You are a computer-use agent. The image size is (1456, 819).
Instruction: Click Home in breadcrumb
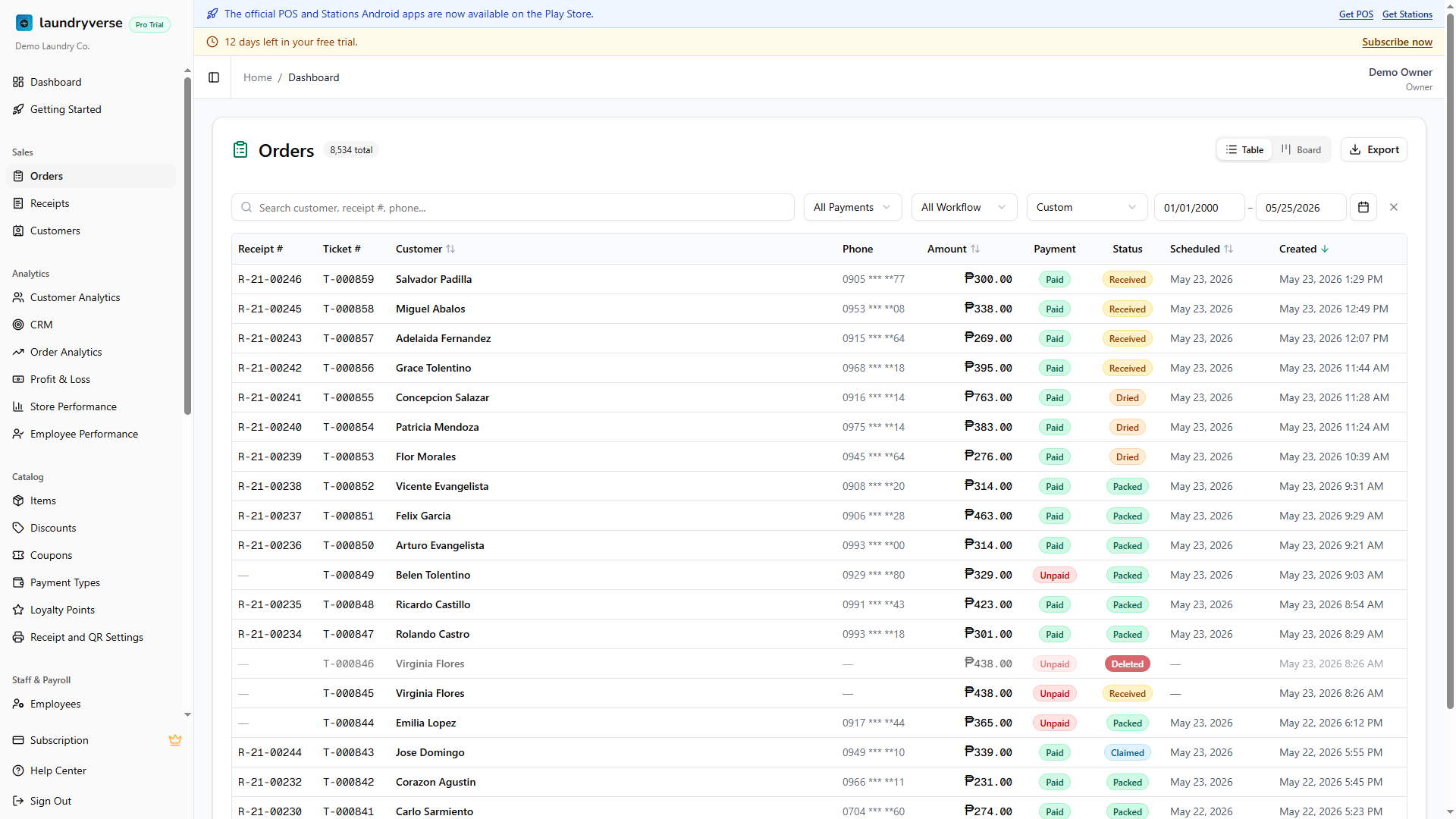pyautogui.click(x=257, y=77)
